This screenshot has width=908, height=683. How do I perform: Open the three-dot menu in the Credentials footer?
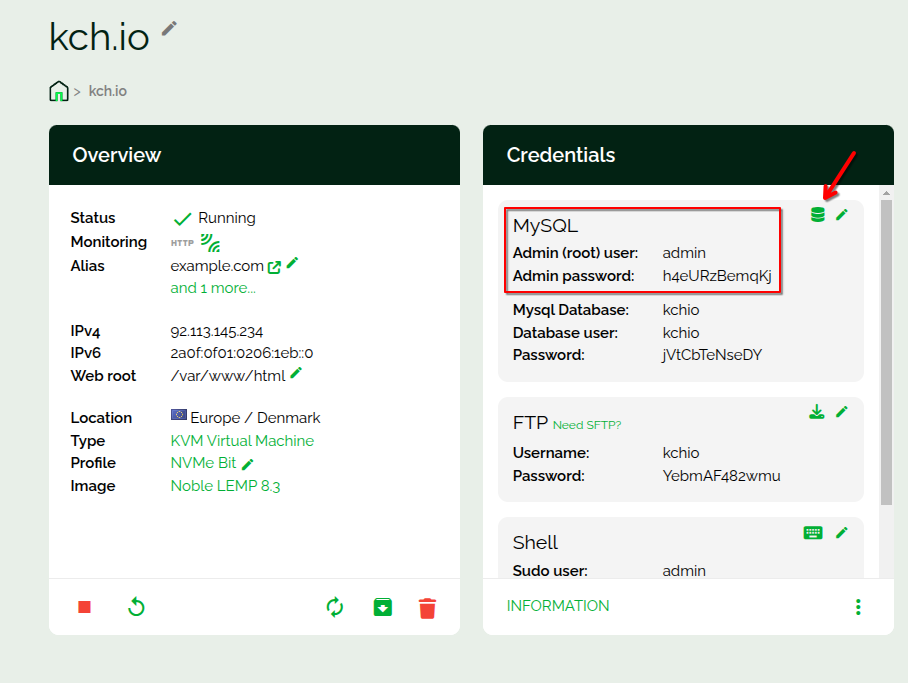click(857, 607)
